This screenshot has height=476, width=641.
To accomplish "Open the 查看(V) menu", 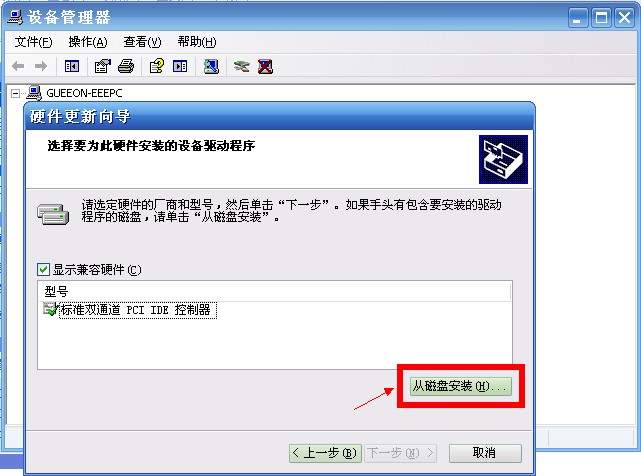I will tap(142, 42).
